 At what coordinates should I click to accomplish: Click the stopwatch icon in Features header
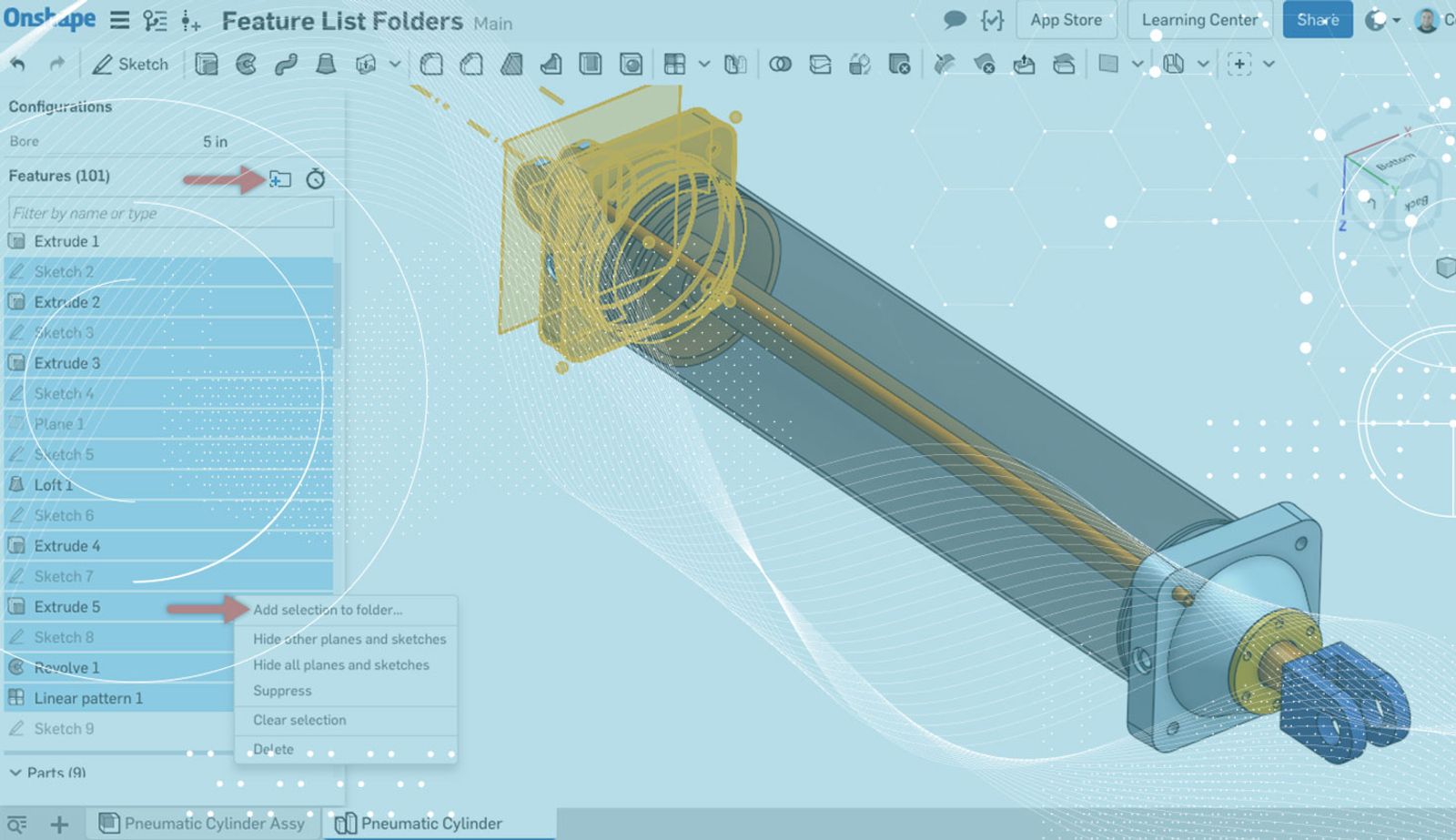pos(315,178)
